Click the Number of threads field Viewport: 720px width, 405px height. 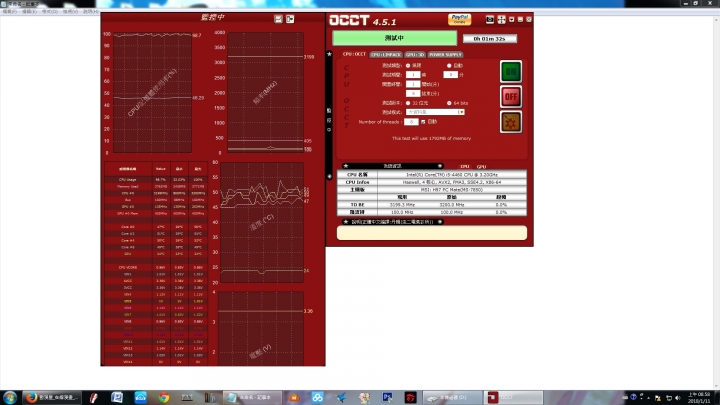tap(411, 122)
